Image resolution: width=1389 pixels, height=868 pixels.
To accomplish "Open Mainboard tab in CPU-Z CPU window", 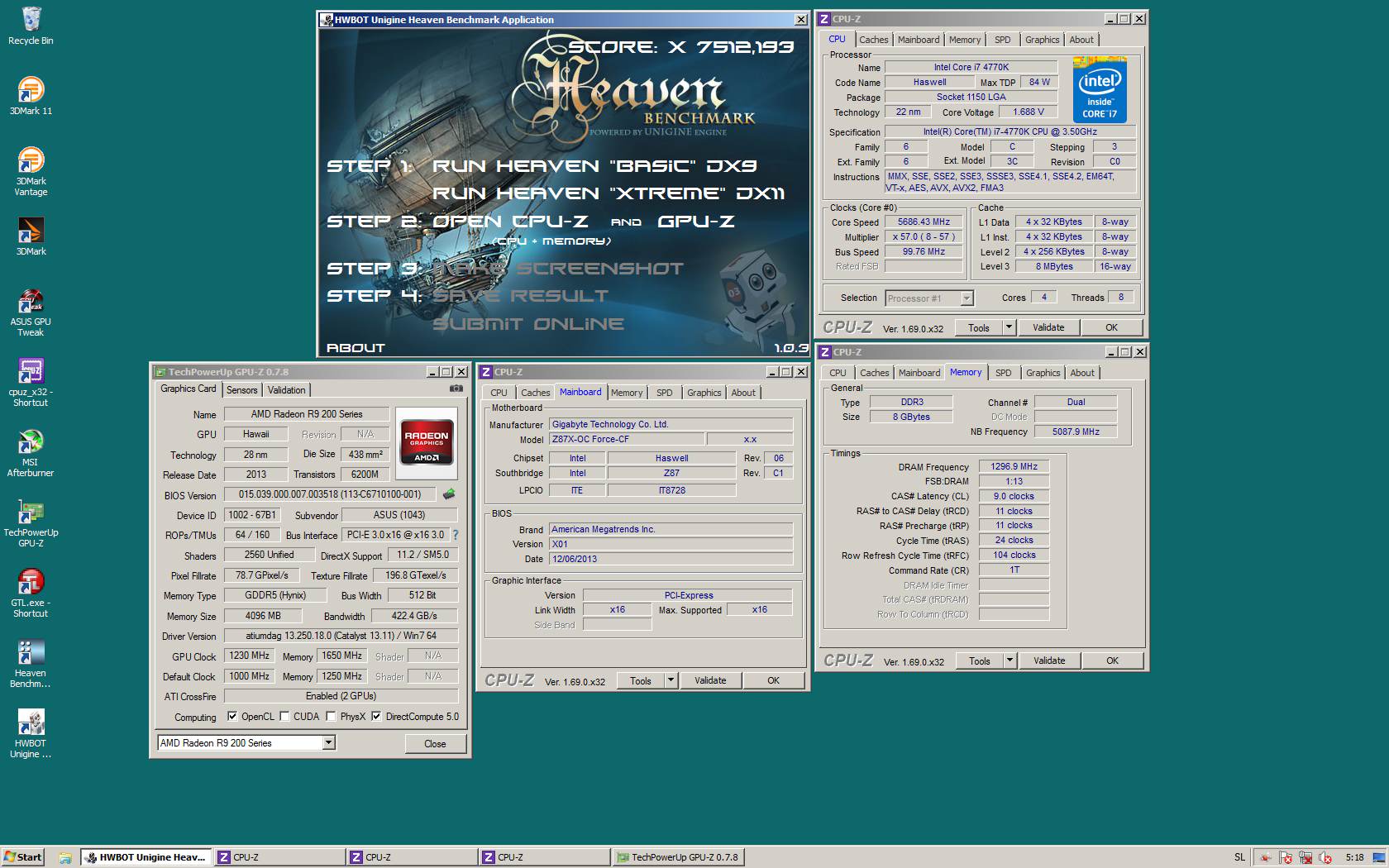I will pyautogui.click(x=919, y=40).
